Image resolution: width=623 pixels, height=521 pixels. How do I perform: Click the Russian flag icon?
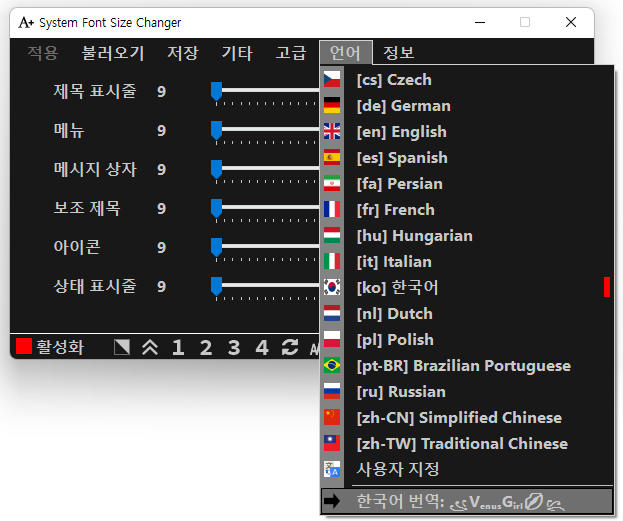[x=332, y=391]
